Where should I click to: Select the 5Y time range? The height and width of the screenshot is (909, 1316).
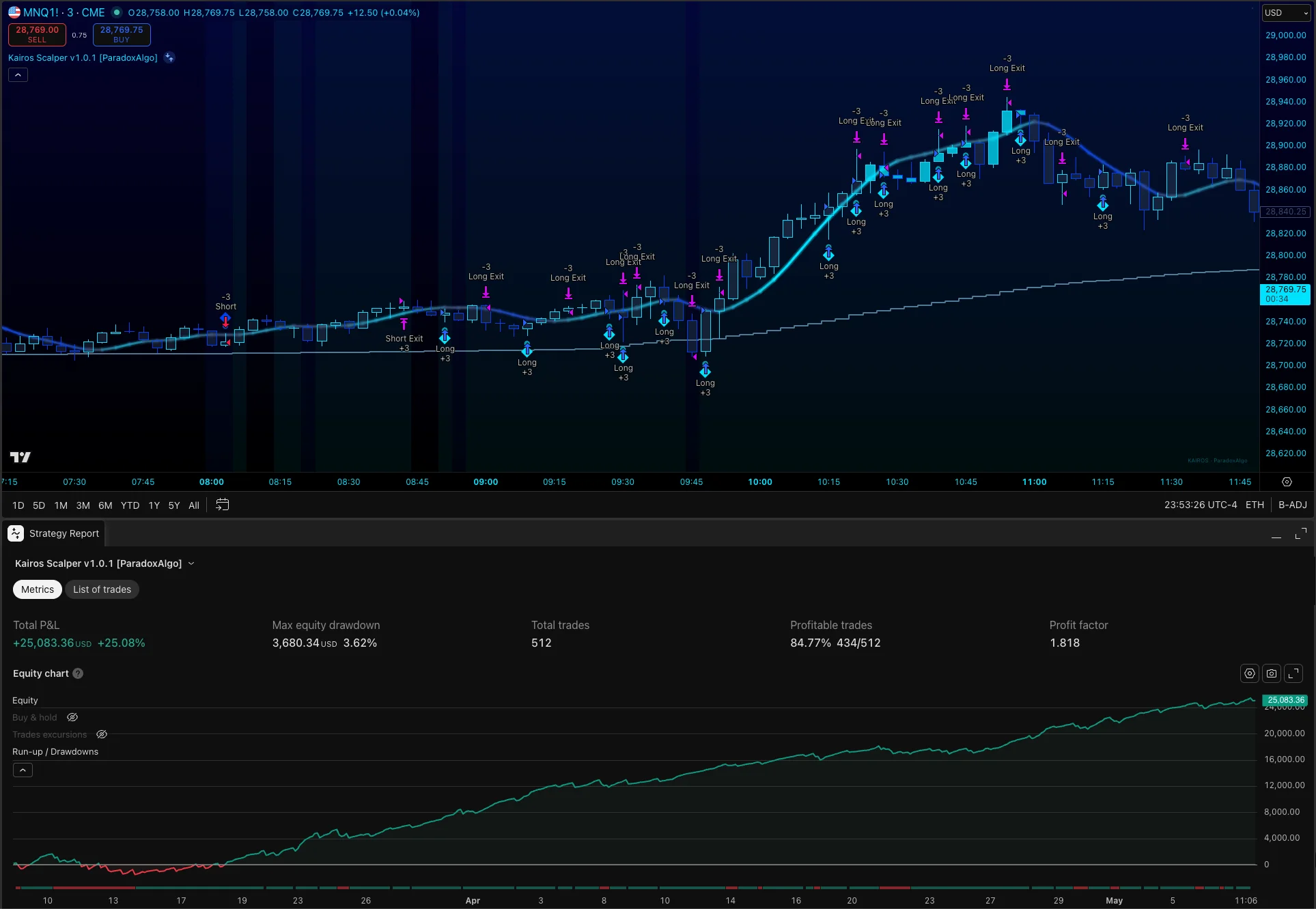tap(174, 505)
